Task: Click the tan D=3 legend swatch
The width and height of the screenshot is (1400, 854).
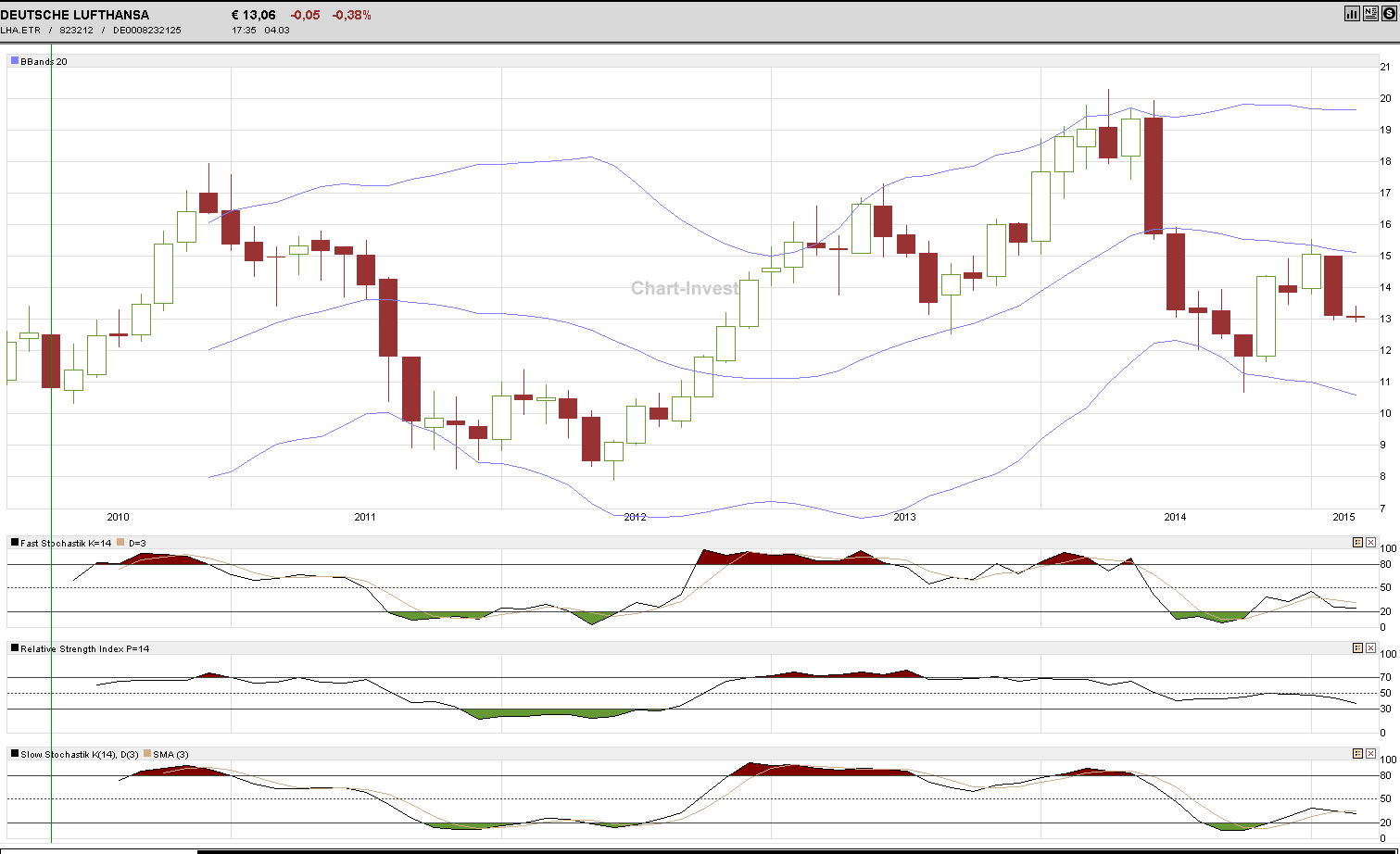Action: tap(120, 543)
